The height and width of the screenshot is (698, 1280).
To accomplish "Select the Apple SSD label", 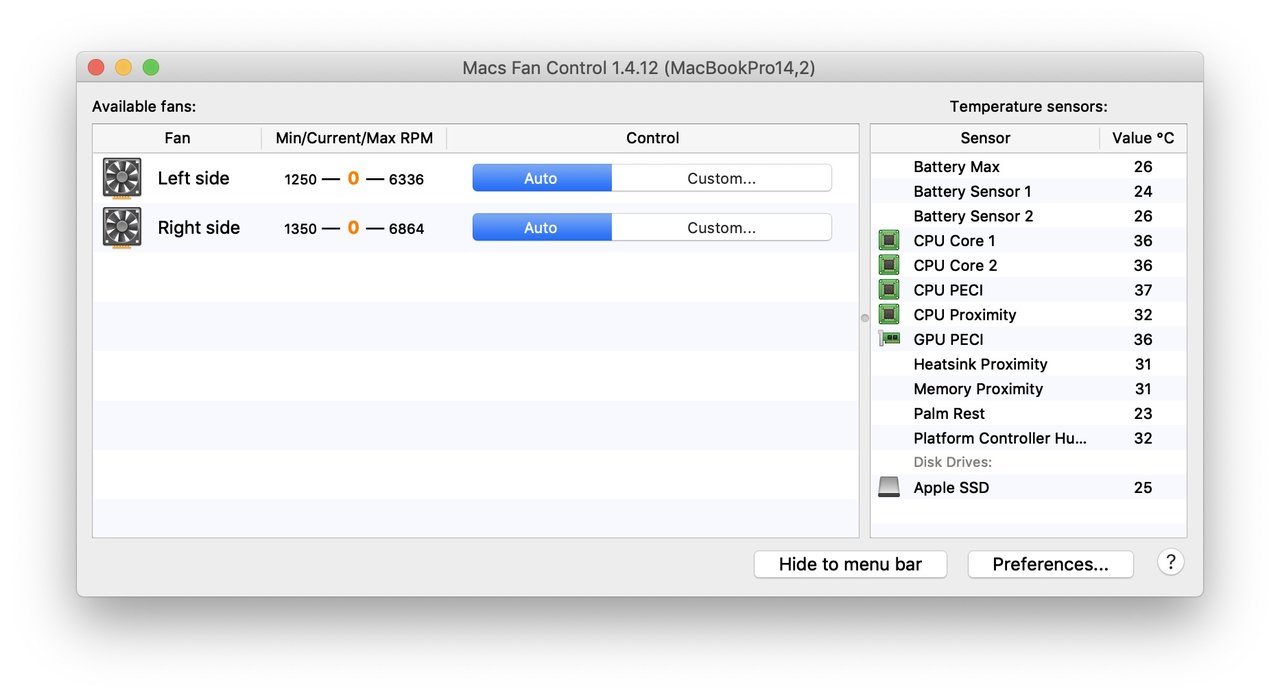I will [x=951, y=487].
